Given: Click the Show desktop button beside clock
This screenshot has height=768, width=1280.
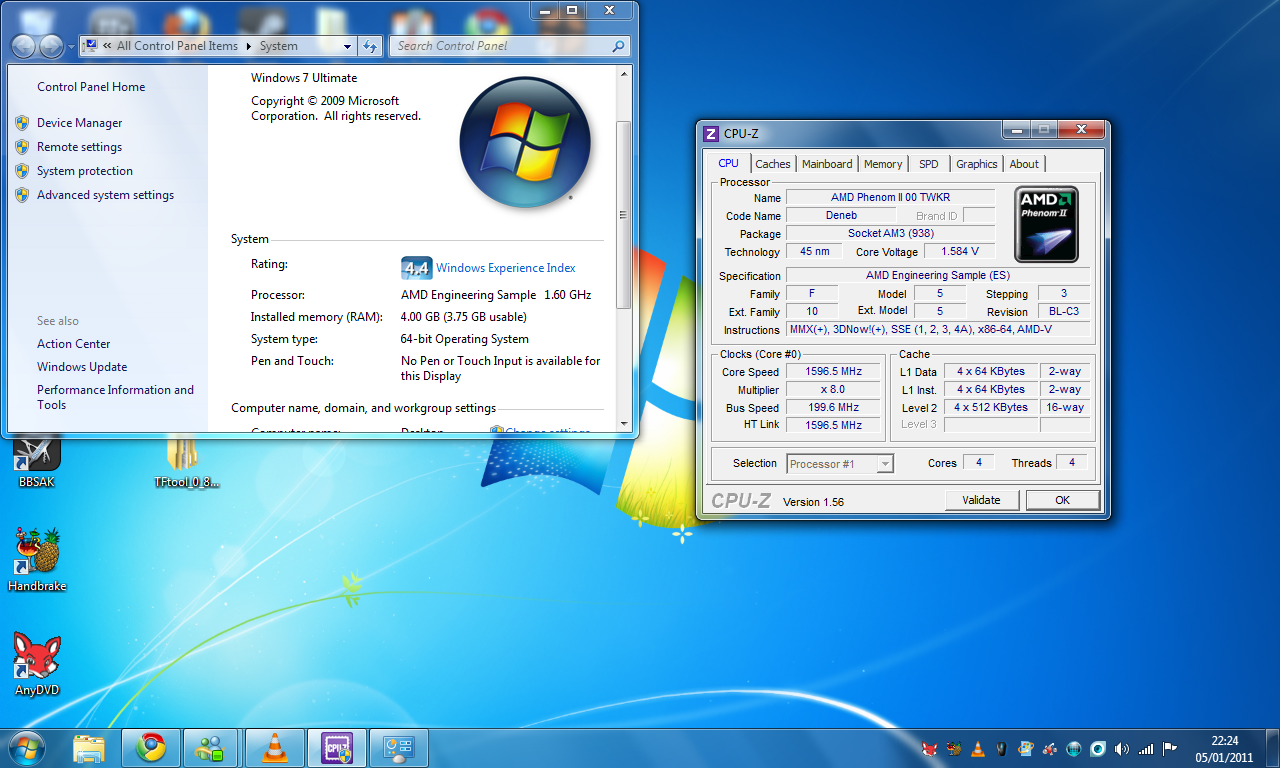Looking at the screenshot, I should (1273, 748).
